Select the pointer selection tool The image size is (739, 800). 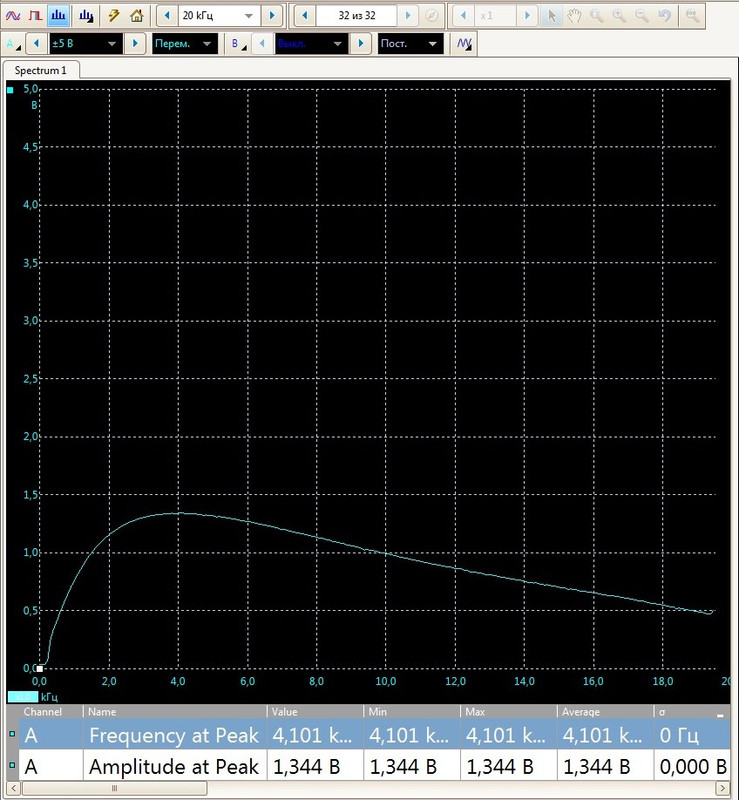552,16
